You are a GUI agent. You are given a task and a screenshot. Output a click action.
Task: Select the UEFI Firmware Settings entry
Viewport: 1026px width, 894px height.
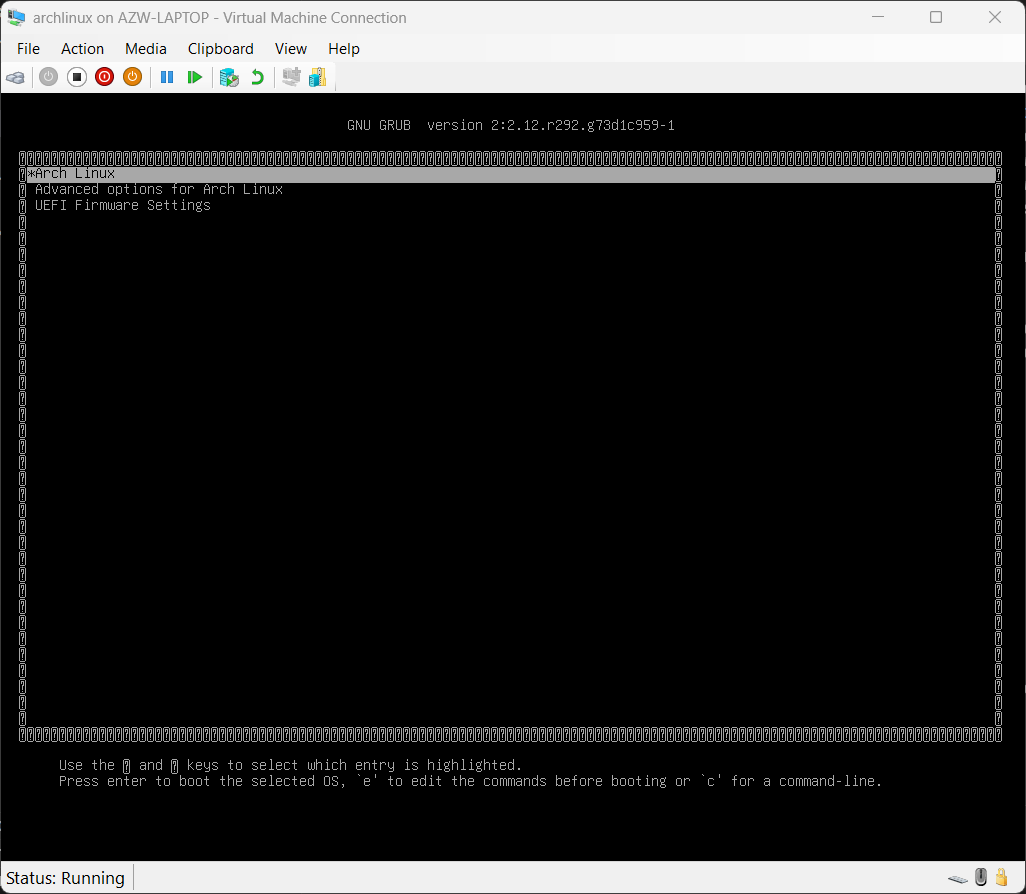coord(121,205)
